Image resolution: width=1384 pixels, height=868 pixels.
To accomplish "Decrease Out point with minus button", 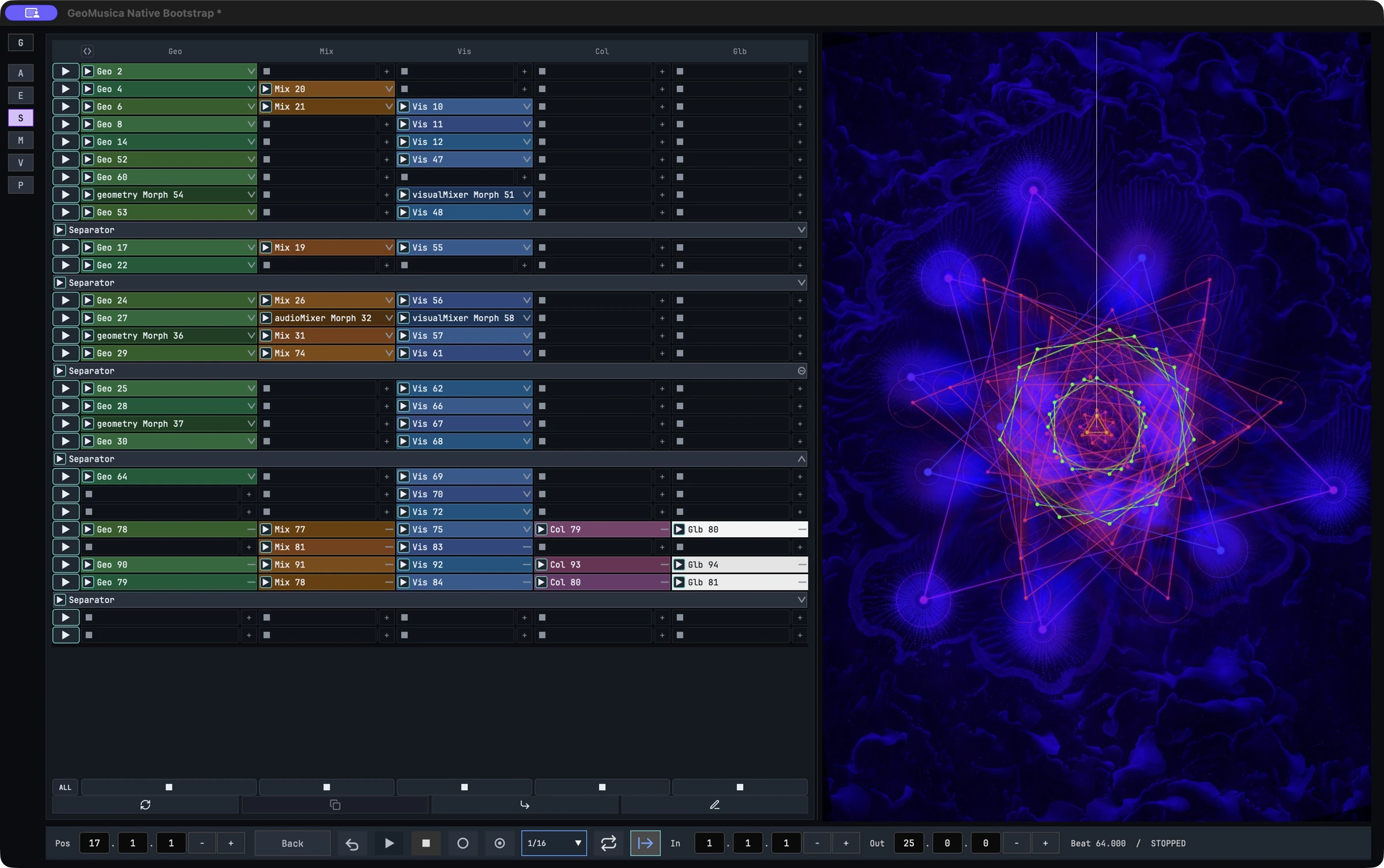I will coord(1017,843).
